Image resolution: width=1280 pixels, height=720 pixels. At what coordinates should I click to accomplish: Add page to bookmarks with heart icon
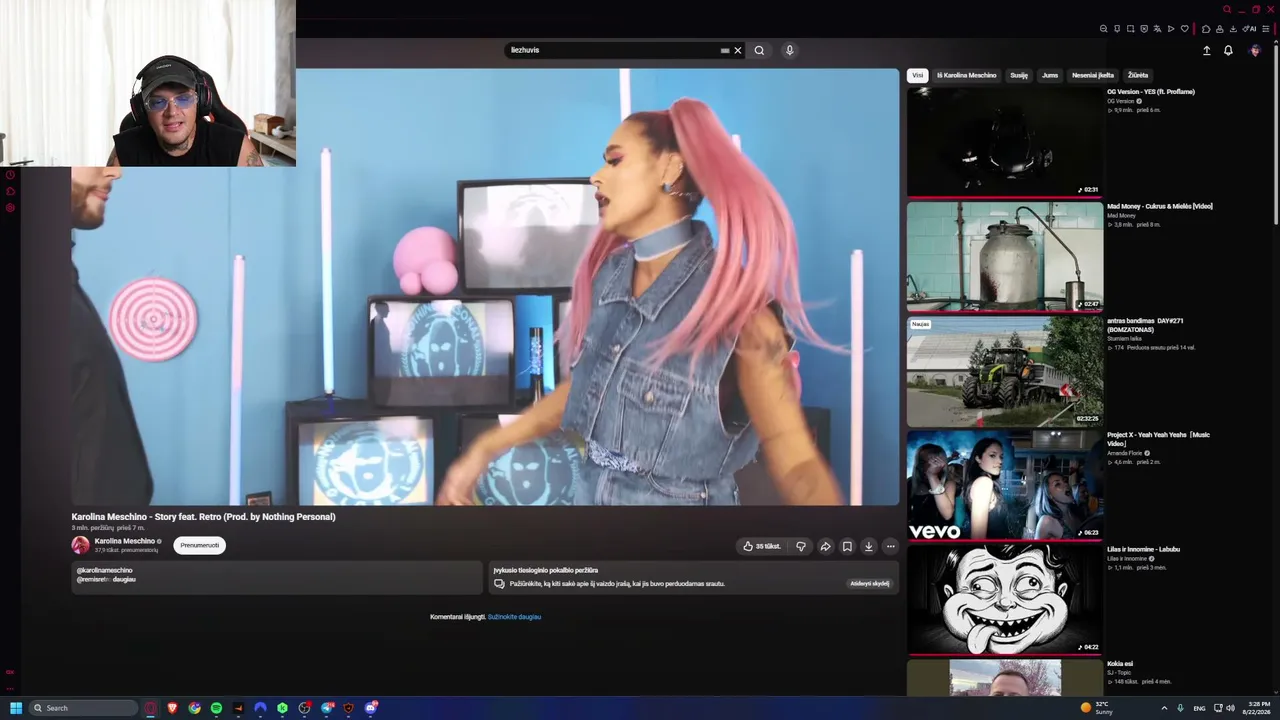pos(1185,29)
